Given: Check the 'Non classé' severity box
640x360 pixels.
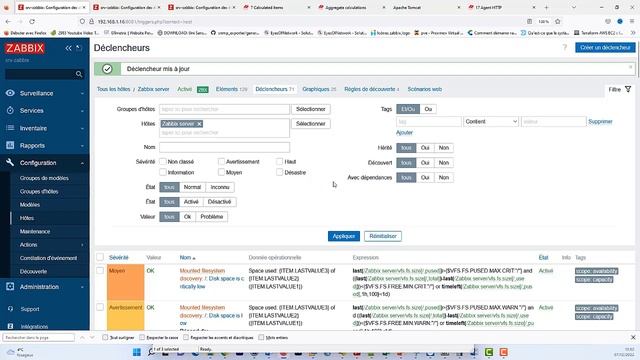Looking at the screenshot, I should pos(163,162).
